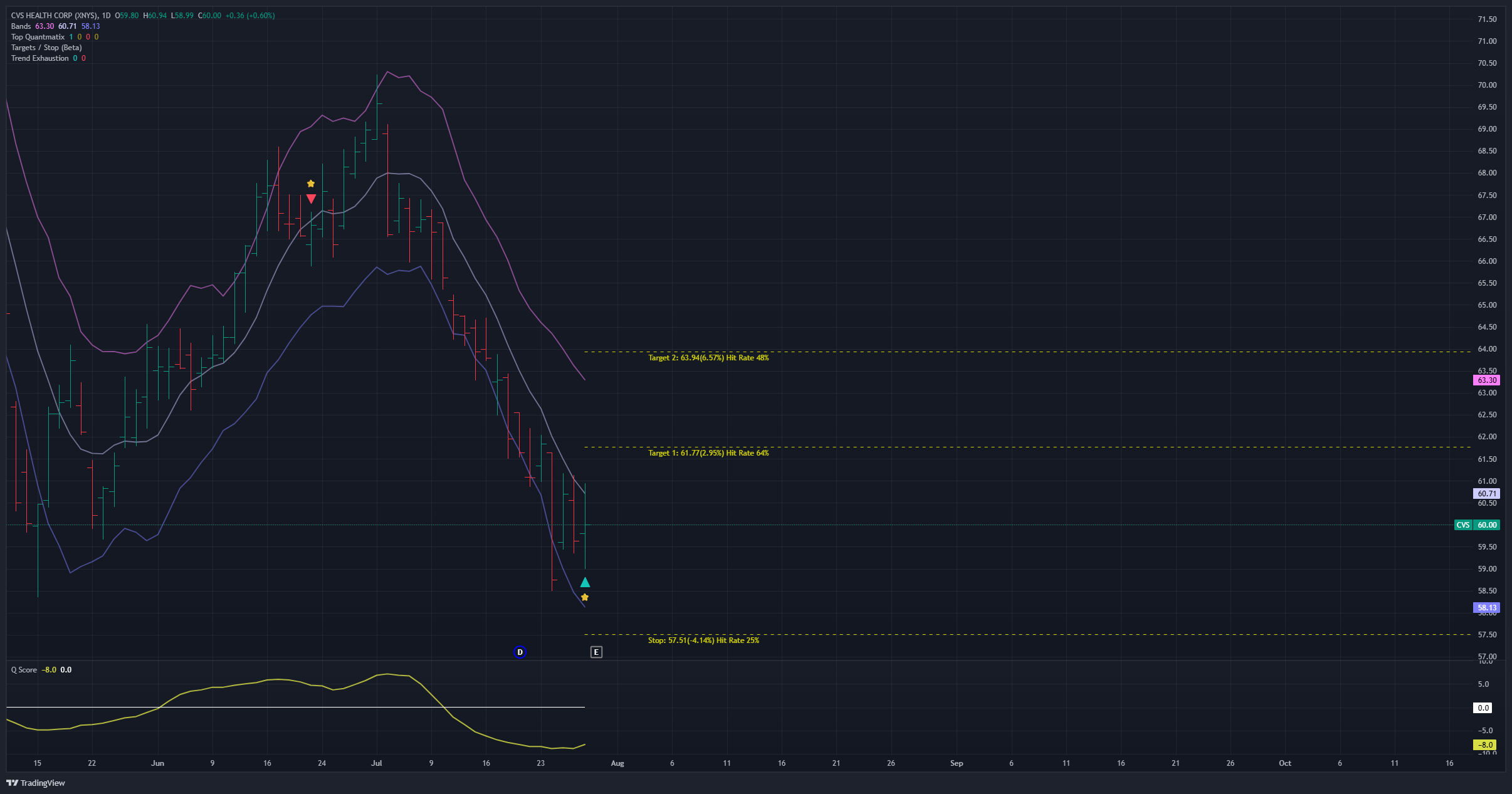The height and width of the screenshot is (794, 1512).
Task: Click the yellow star above red triangle
Action: pos(311,184)
